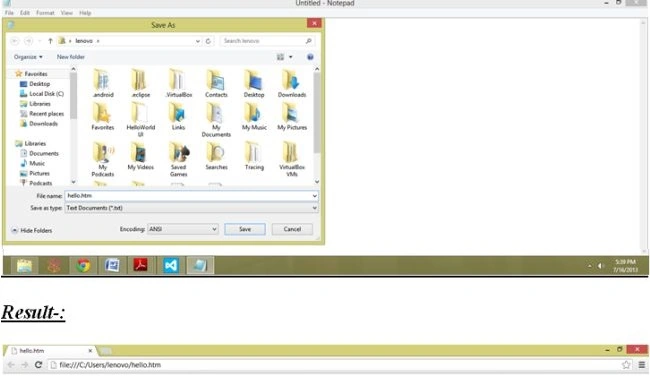The image size is (650, 376).
Task: Open Chrome from the taskbar
Action: click(x=83, y=265)
